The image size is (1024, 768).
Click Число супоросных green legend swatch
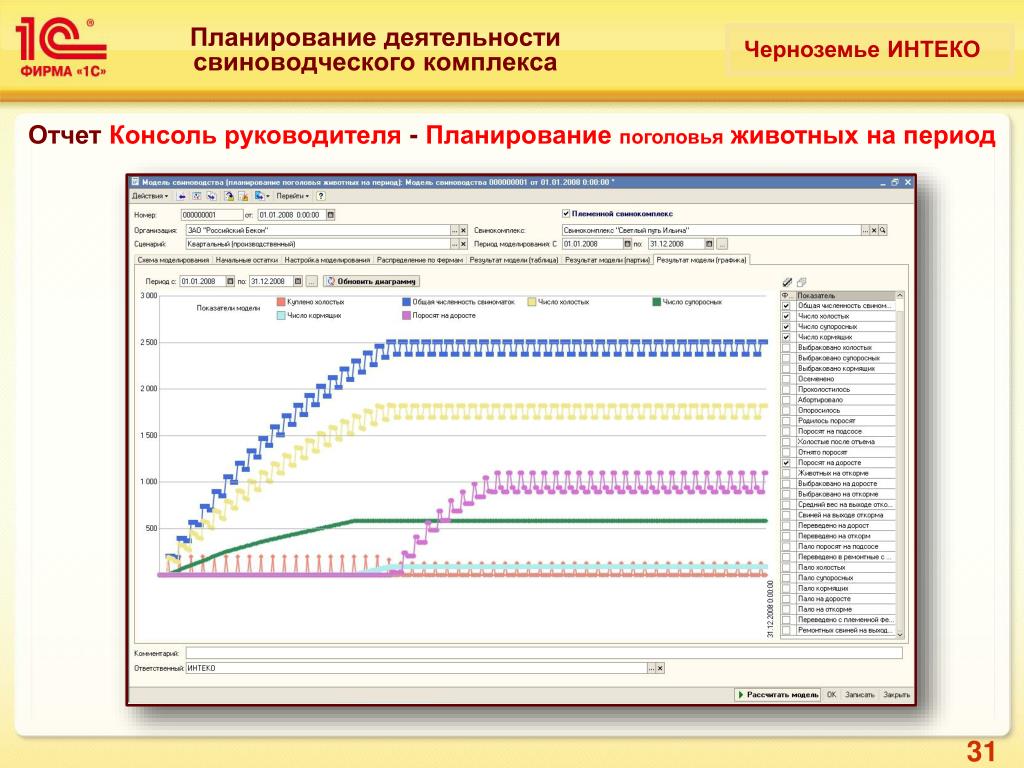pyautogui.click(x=656, y=302)
